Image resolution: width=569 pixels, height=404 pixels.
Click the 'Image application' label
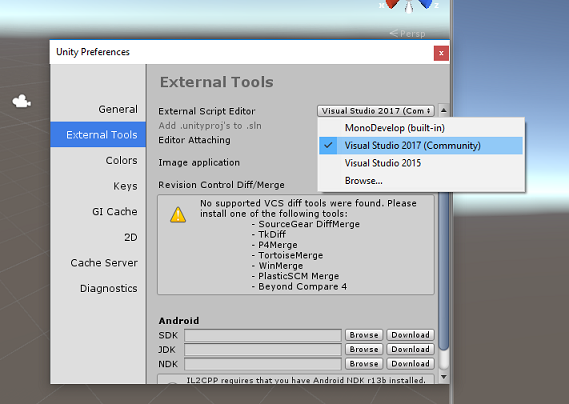point(199,163)
